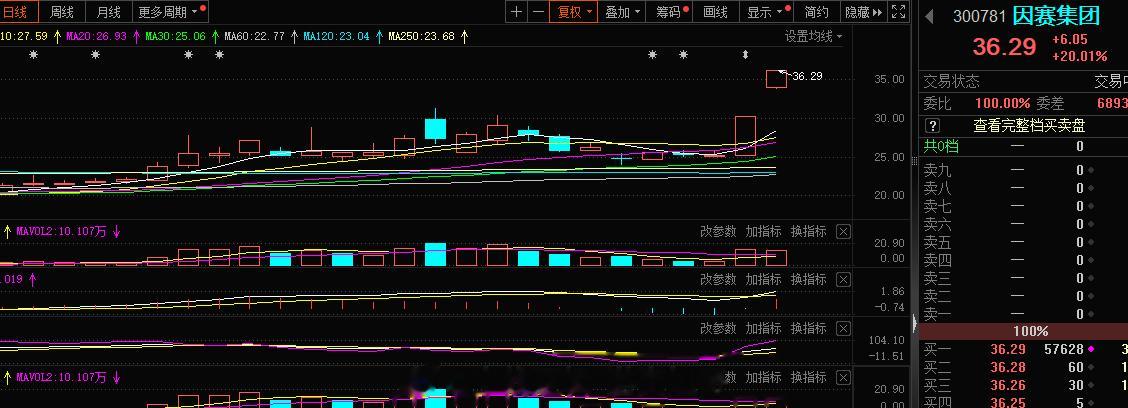1128x408 pixels.
Task: Click the 买三 price 36.26
Action: (x=1008, y=385)
